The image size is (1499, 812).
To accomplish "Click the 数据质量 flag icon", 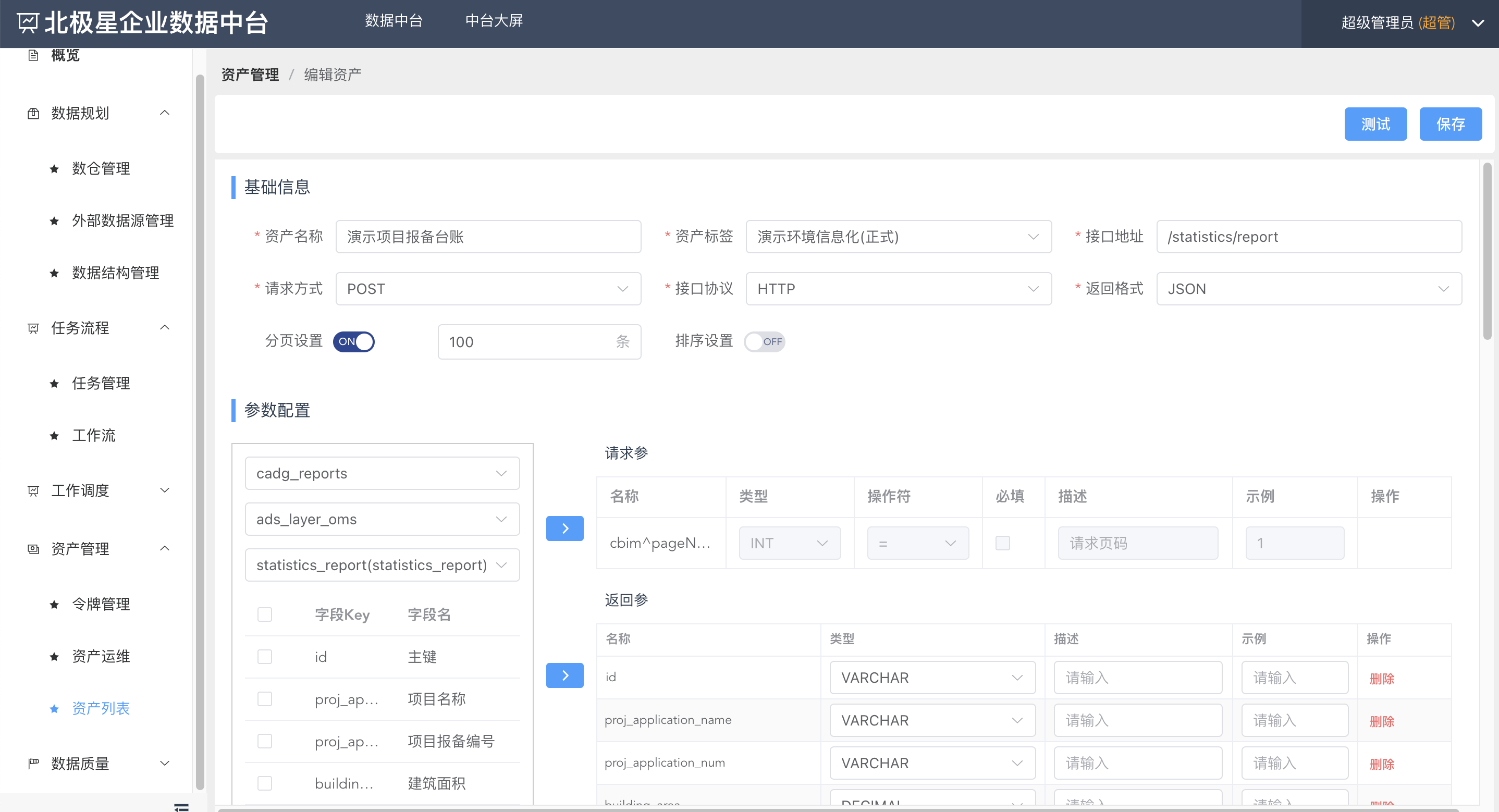I will coord(33,763).
